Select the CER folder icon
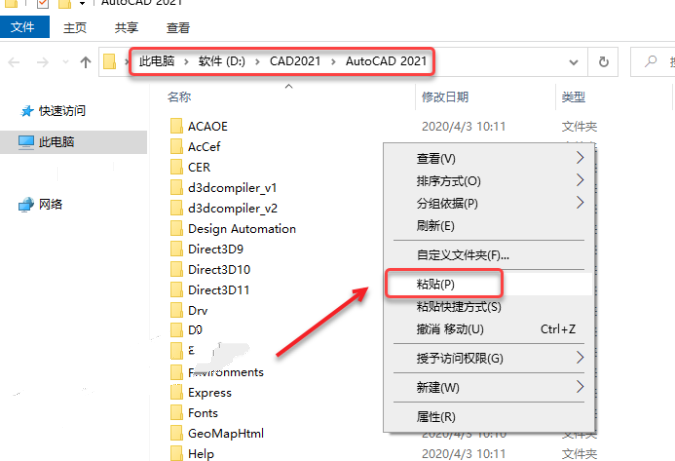Viewport: 675px width, 461px height. tap(176, 167)
